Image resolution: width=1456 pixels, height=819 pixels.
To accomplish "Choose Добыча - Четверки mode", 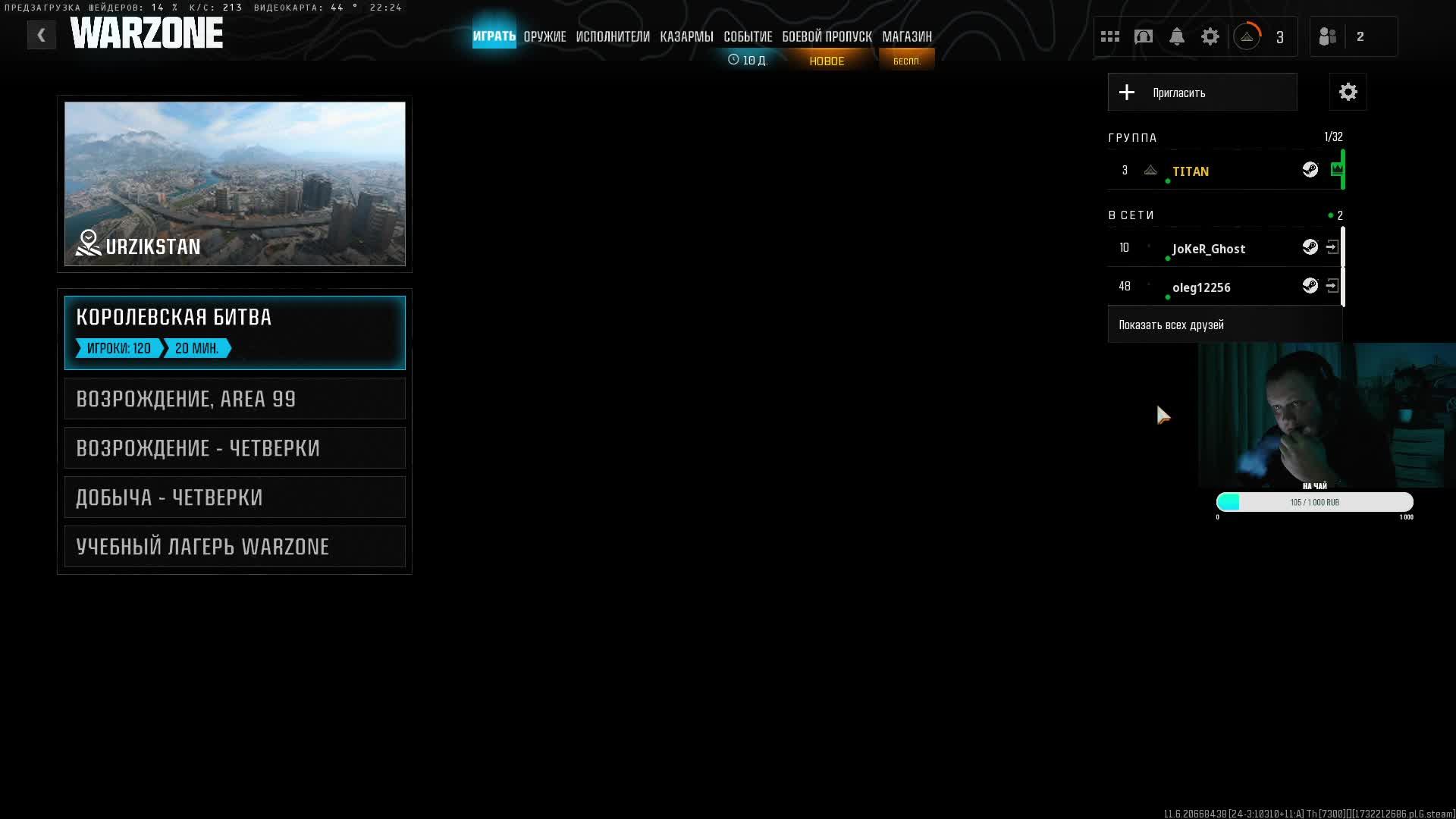I will [x=234, y=497].
